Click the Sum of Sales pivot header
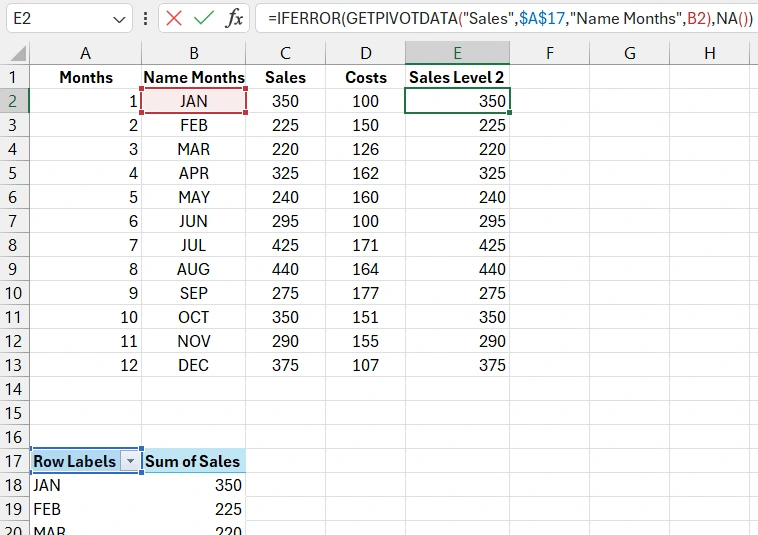The width and height of the screenshot is (758, 535). pyautogui.click(x=193, y=461)
